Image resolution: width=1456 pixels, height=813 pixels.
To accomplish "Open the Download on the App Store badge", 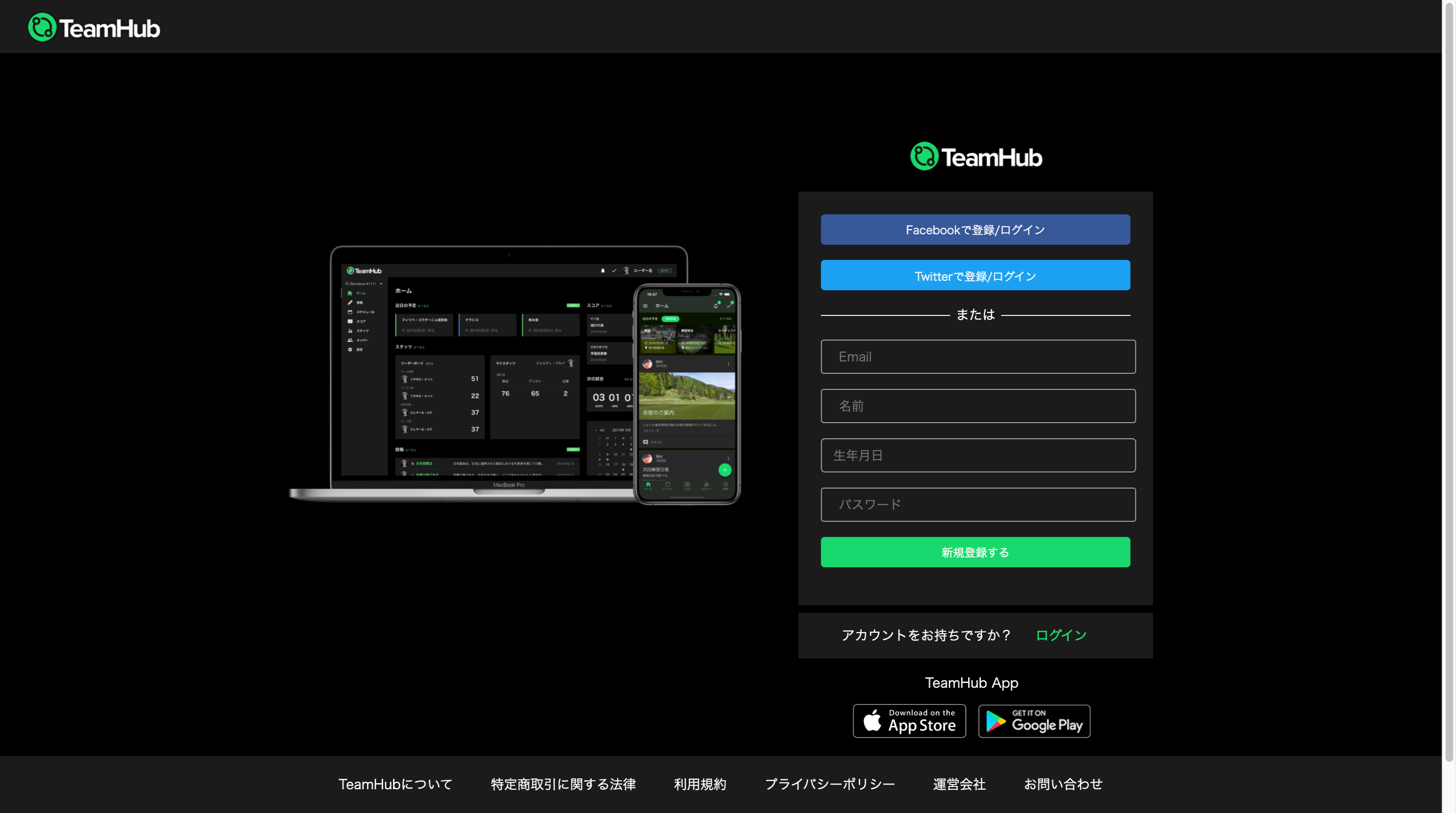I will (x=909, y=721).
